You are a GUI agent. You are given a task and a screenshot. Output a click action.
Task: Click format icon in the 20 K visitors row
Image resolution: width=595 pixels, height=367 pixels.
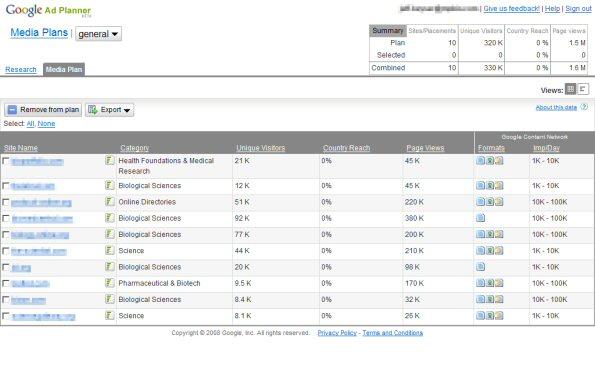tap(480, 267)
